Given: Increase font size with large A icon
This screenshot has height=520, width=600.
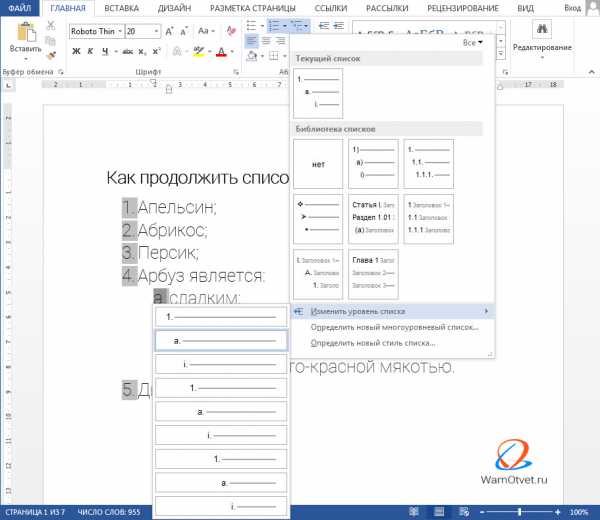Looking at the screenshot, I should point(169,31).
